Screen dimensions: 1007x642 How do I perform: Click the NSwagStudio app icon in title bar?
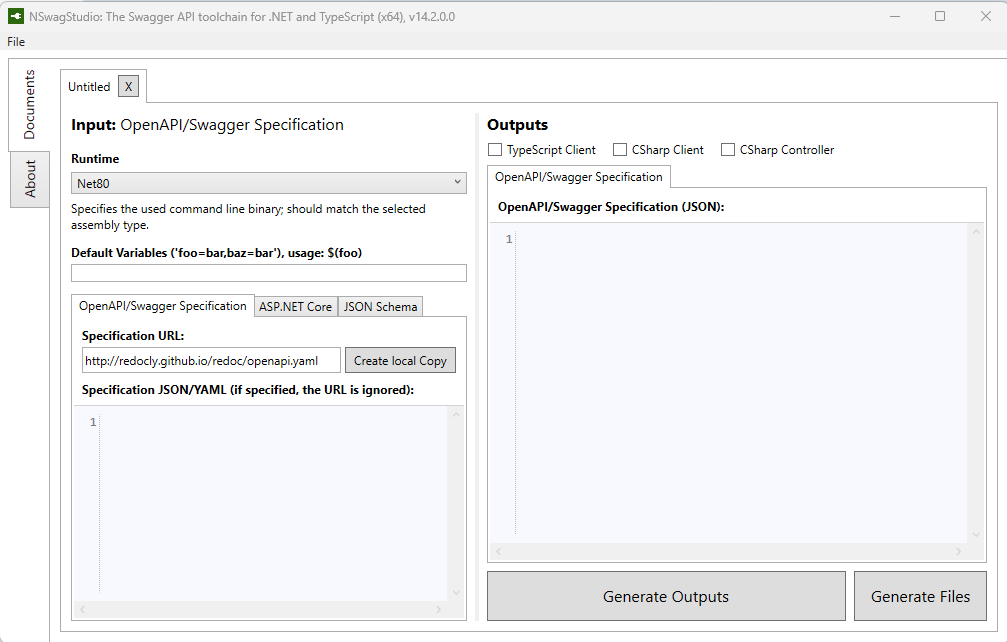coord(16,16)
